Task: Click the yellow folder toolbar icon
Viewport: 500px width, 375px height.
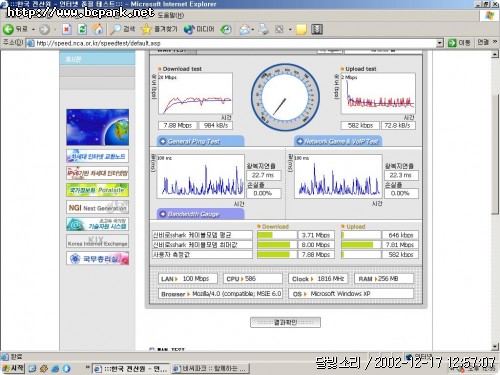Action: coord(301,29)
